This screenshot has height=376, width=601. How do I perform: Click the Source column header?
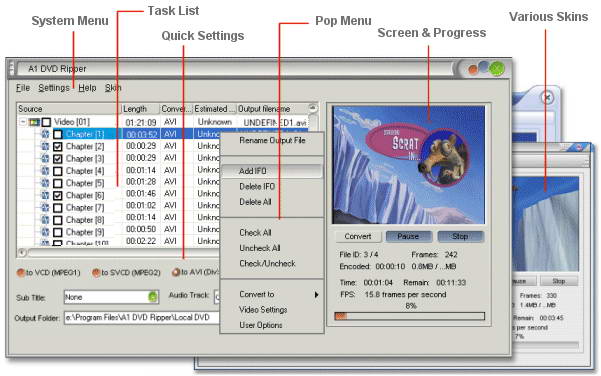(x=69, y=109)
